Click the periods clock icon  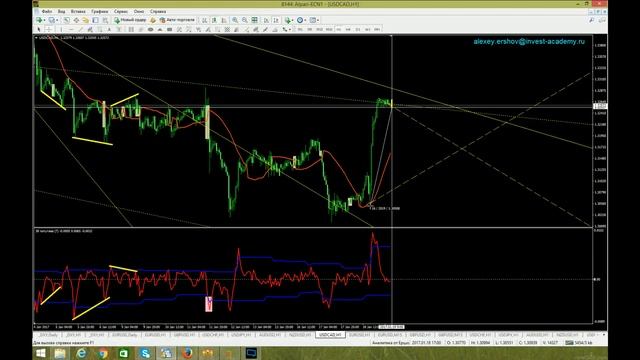click(x=300, y=20)
